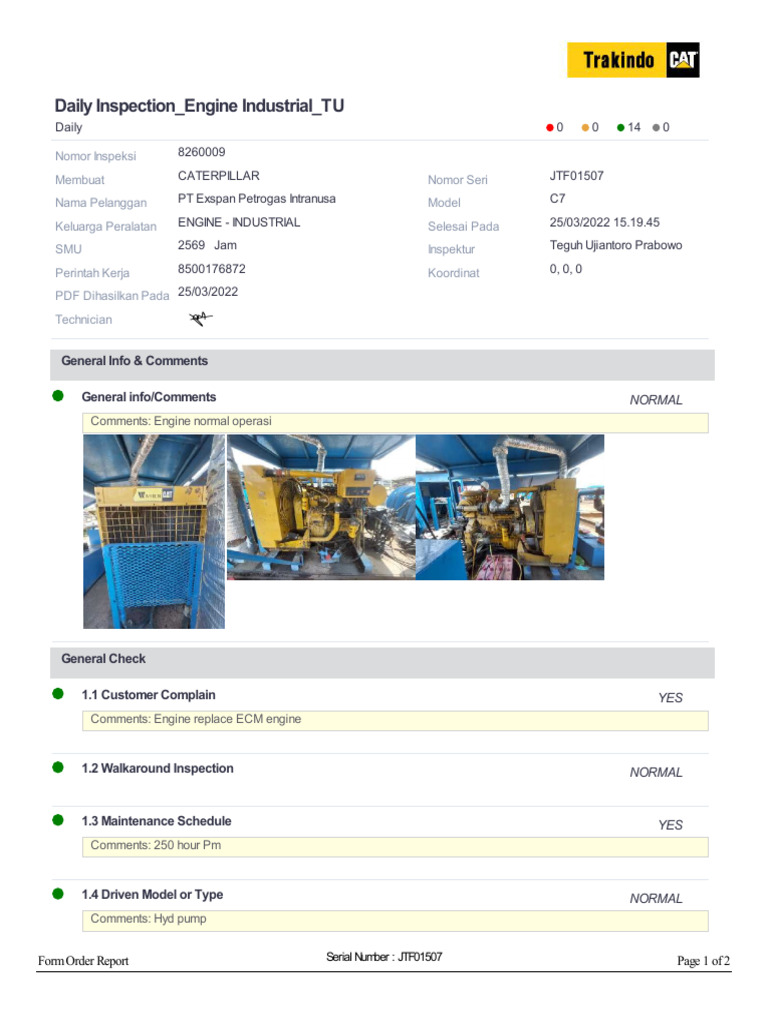The height and width of the screenshot is (1024, 768).
Task: Click comment field 'Engine replace ECM engine'
Action: point(395,720)
